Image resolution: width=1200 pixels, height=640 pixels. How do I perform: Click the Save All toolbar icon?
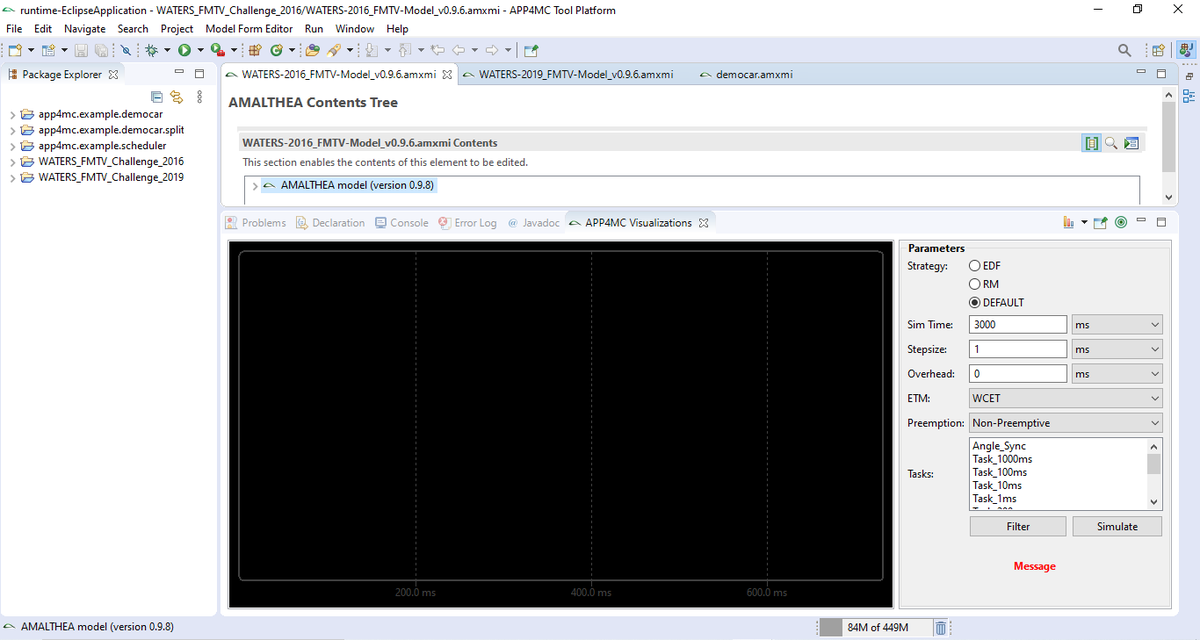101,50
